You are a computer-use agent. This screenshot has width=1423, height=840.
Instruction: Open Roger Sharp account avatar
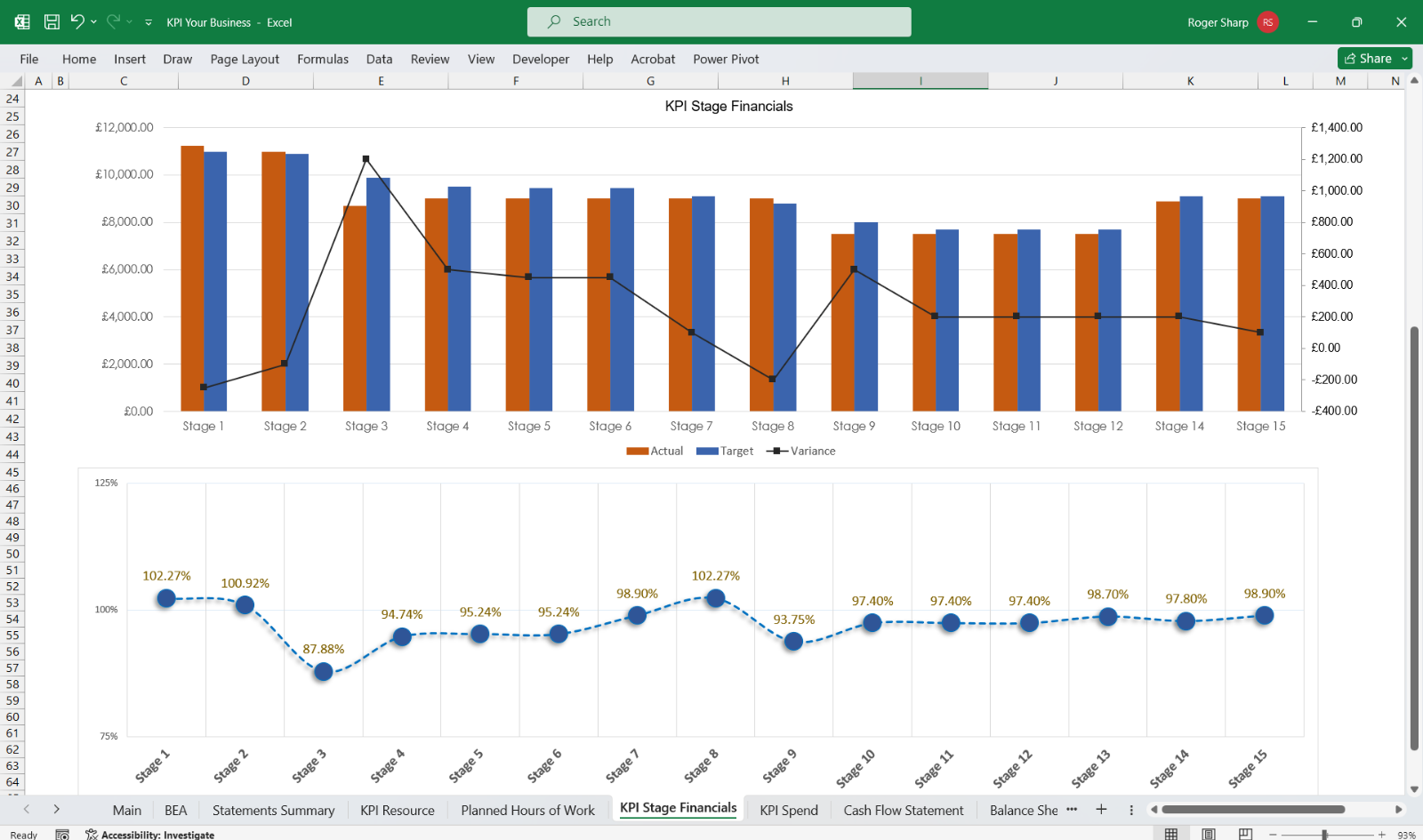(x=1268, y=22)
